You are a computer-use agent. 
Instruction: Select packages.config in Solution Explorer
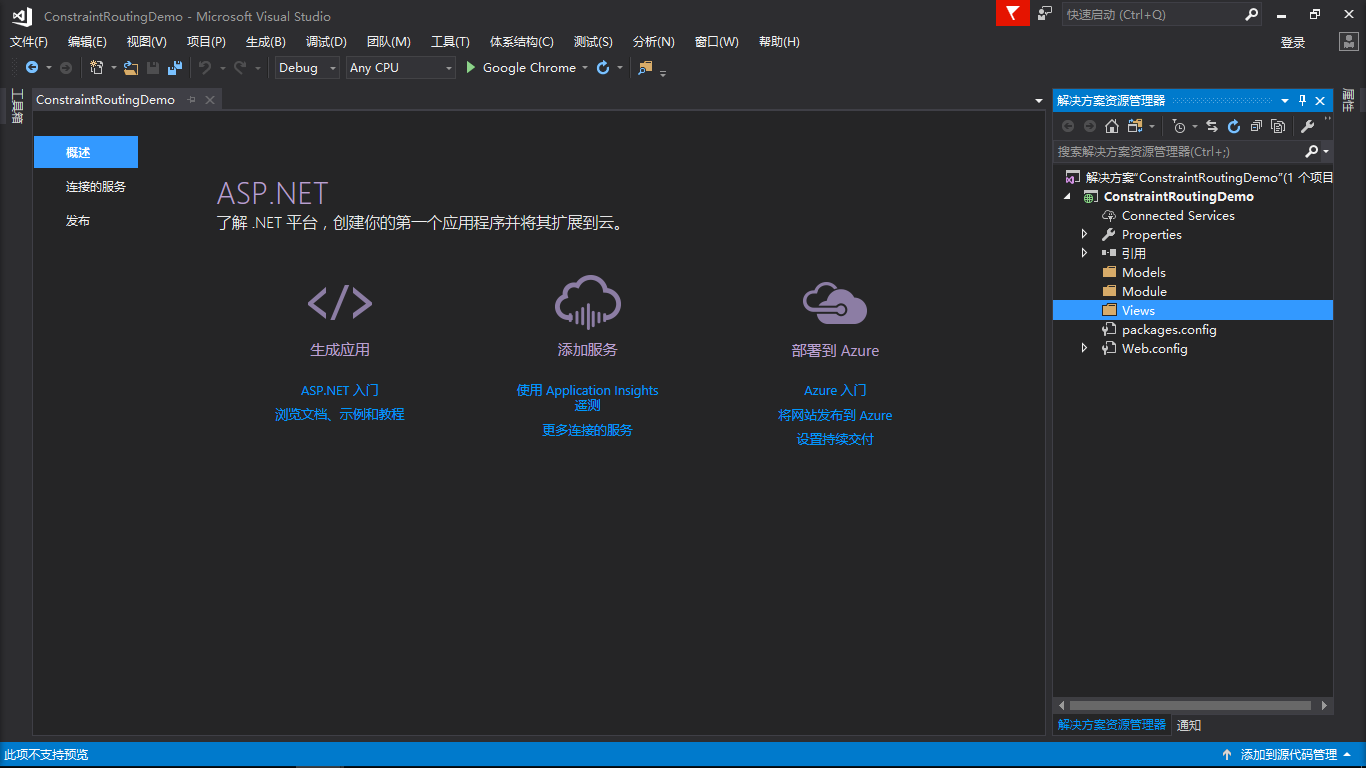(1169, 329)
